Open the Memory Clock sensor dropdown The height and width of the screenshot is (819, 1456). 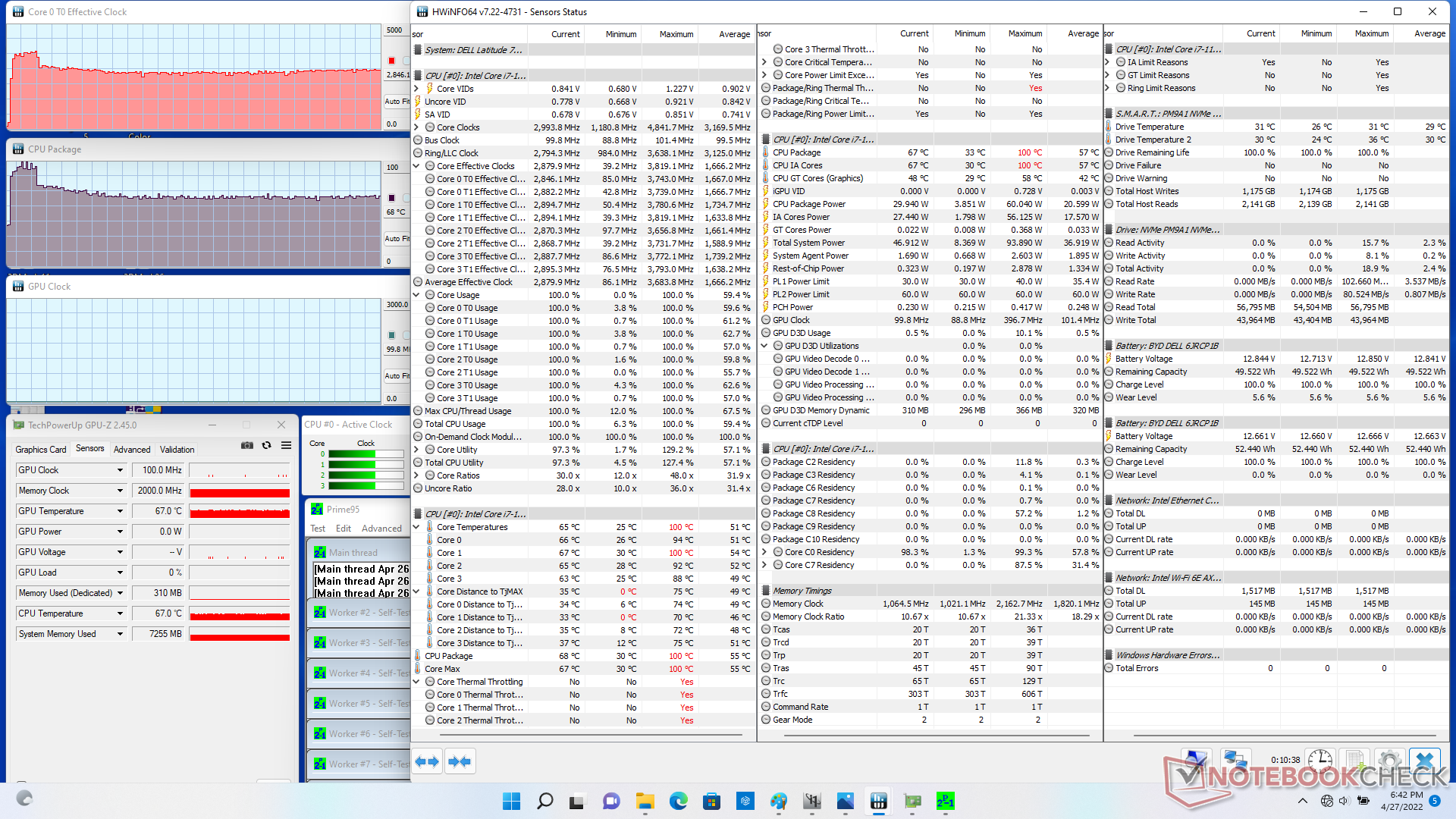120,491
